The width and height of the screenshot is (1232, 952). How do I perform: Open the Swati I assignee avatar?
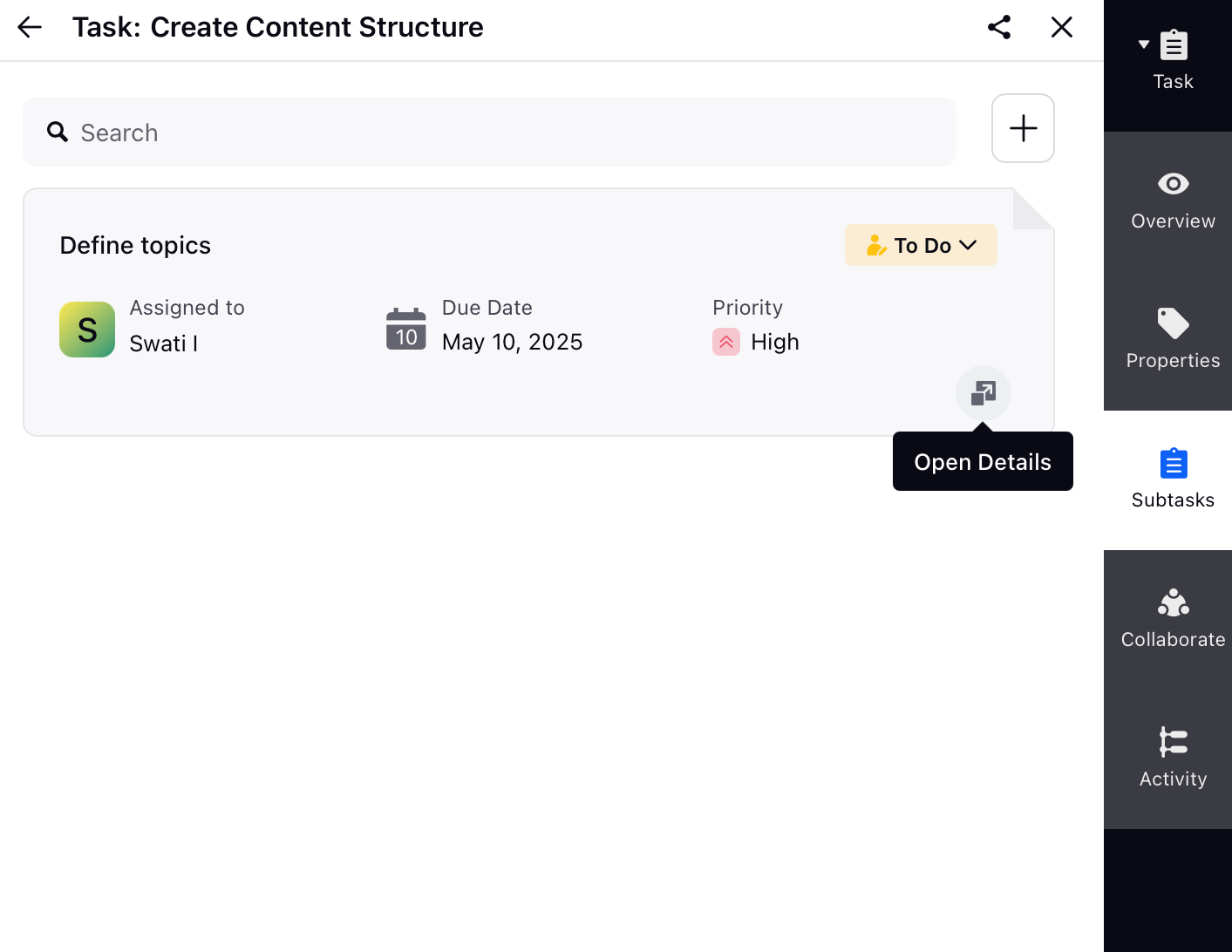[87, 330]
